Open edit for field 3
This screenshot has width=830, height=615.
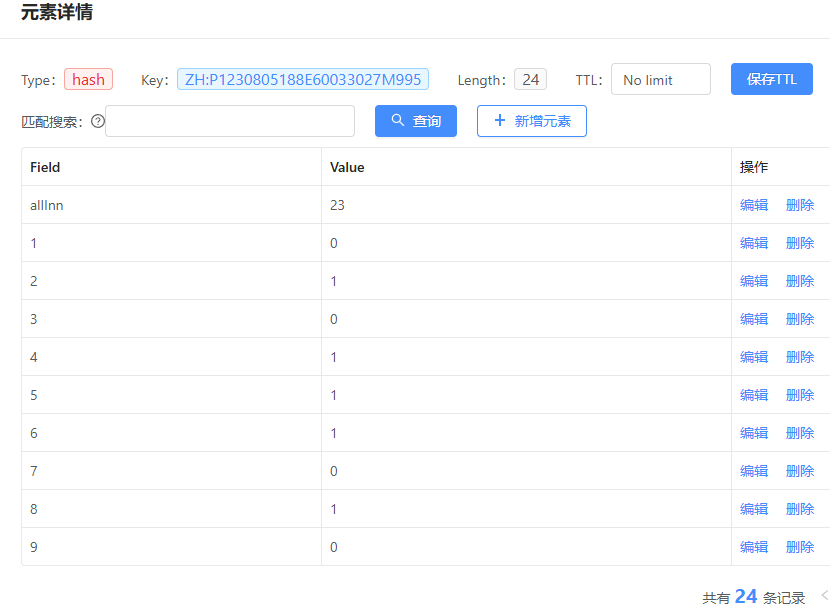point(754,319)
